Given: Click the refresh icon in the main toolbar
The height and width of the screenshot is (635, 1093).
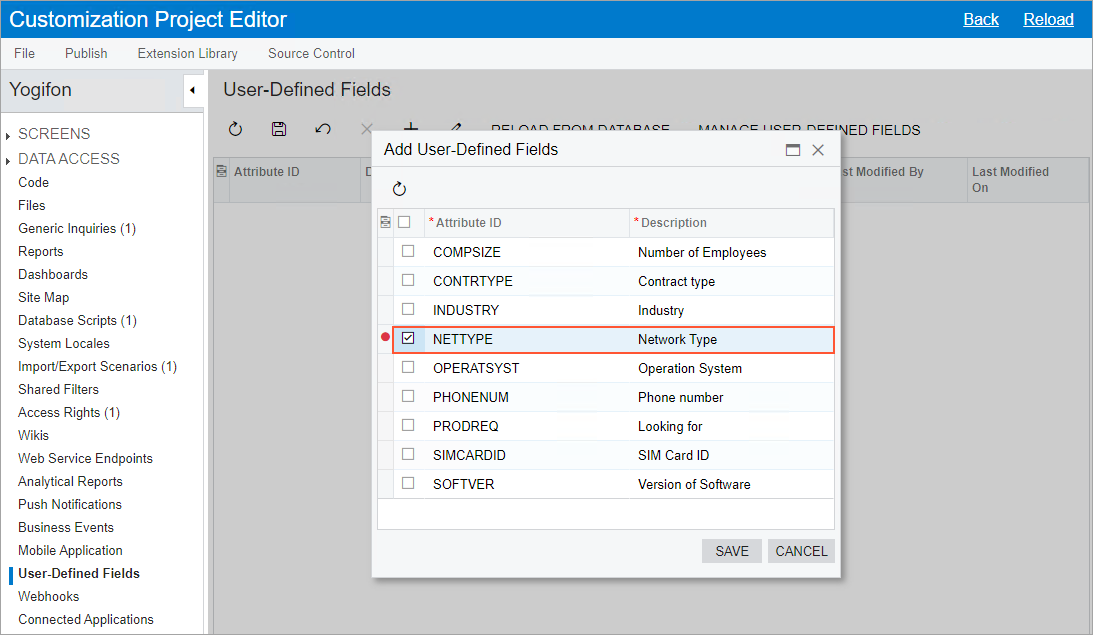Looking at the screenshot, I should pyautogui.click(x=236, y=129).
